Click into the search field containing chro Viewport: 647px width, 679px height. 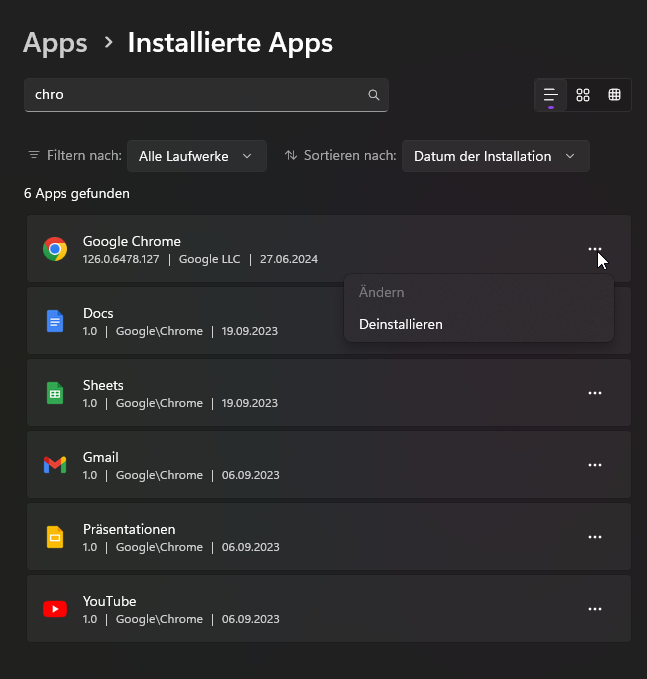click(x=206, y=95)
